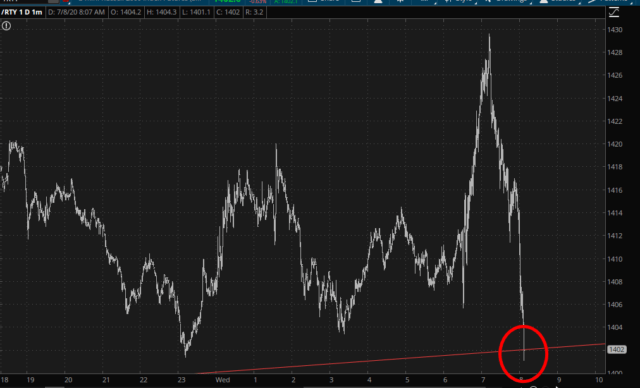Open the Studies menu in toolbar
Image resolution: width=640 pixels, height=388 pixels.
pos(557,1)
